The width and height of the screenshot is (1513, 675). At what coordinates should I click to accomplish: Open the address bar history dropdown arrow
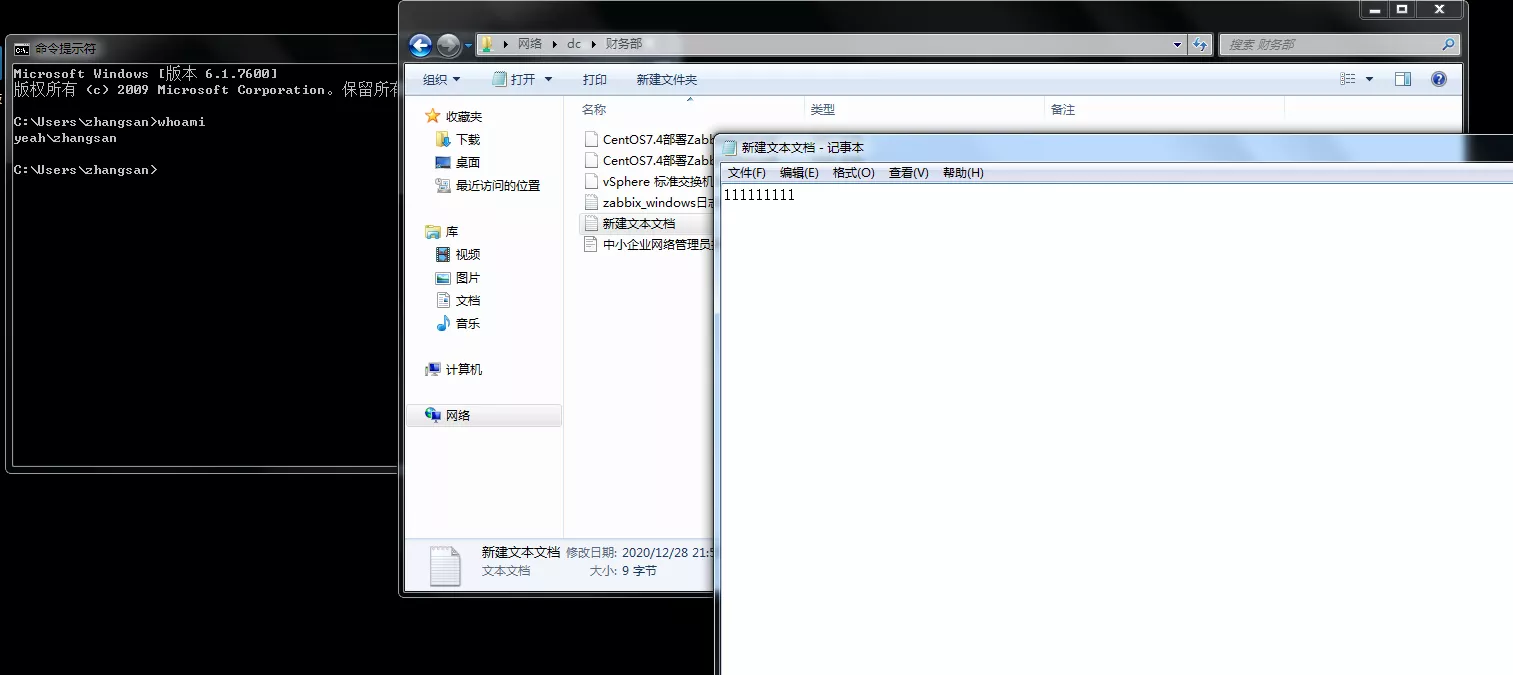coord(1177,45)
